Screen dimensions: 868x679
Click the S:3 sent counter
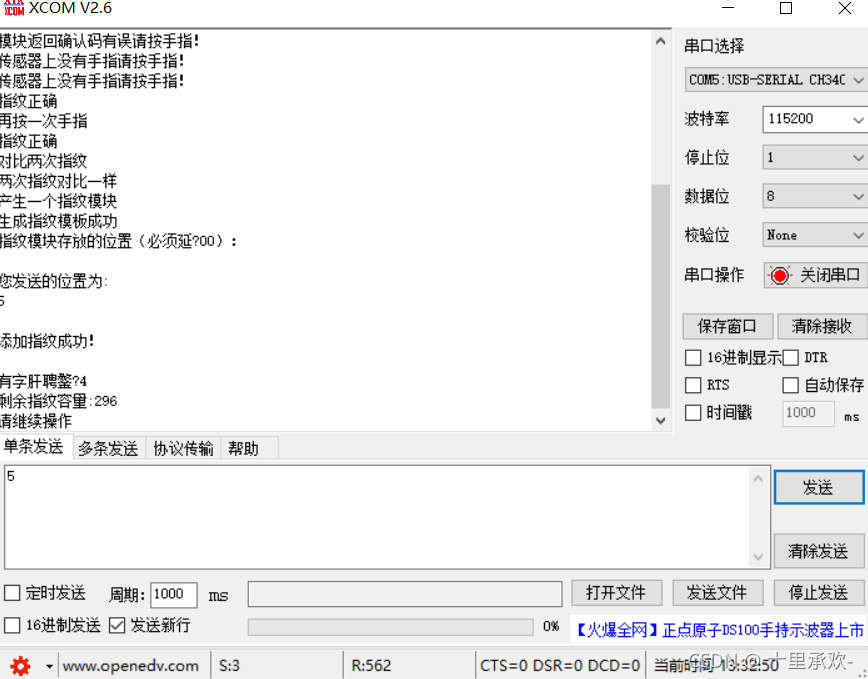(x=230, y=666)
